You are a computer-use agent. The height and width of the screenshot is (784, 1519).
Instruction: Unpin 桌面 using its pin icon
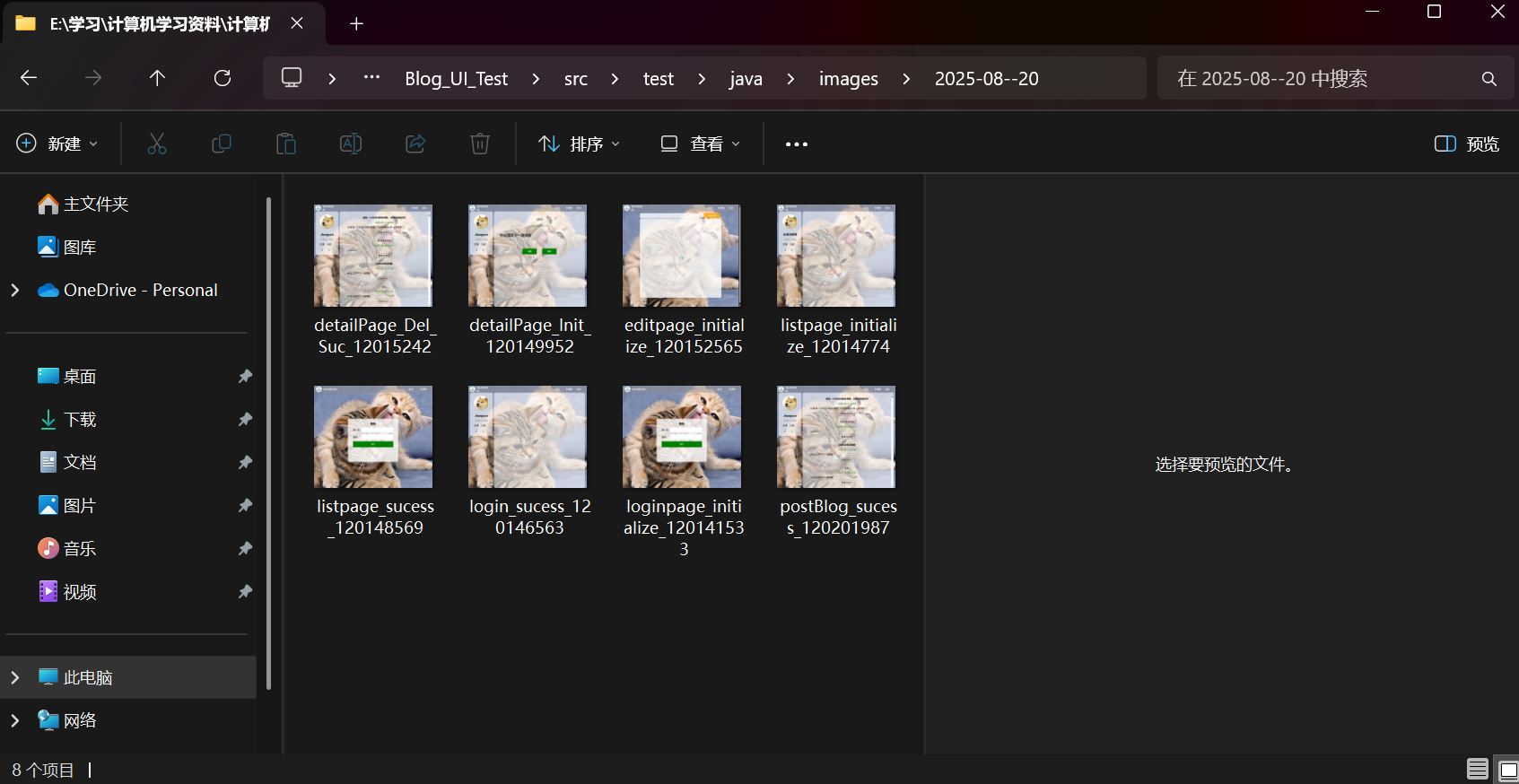pyautogui.click(x=245, y=377)
